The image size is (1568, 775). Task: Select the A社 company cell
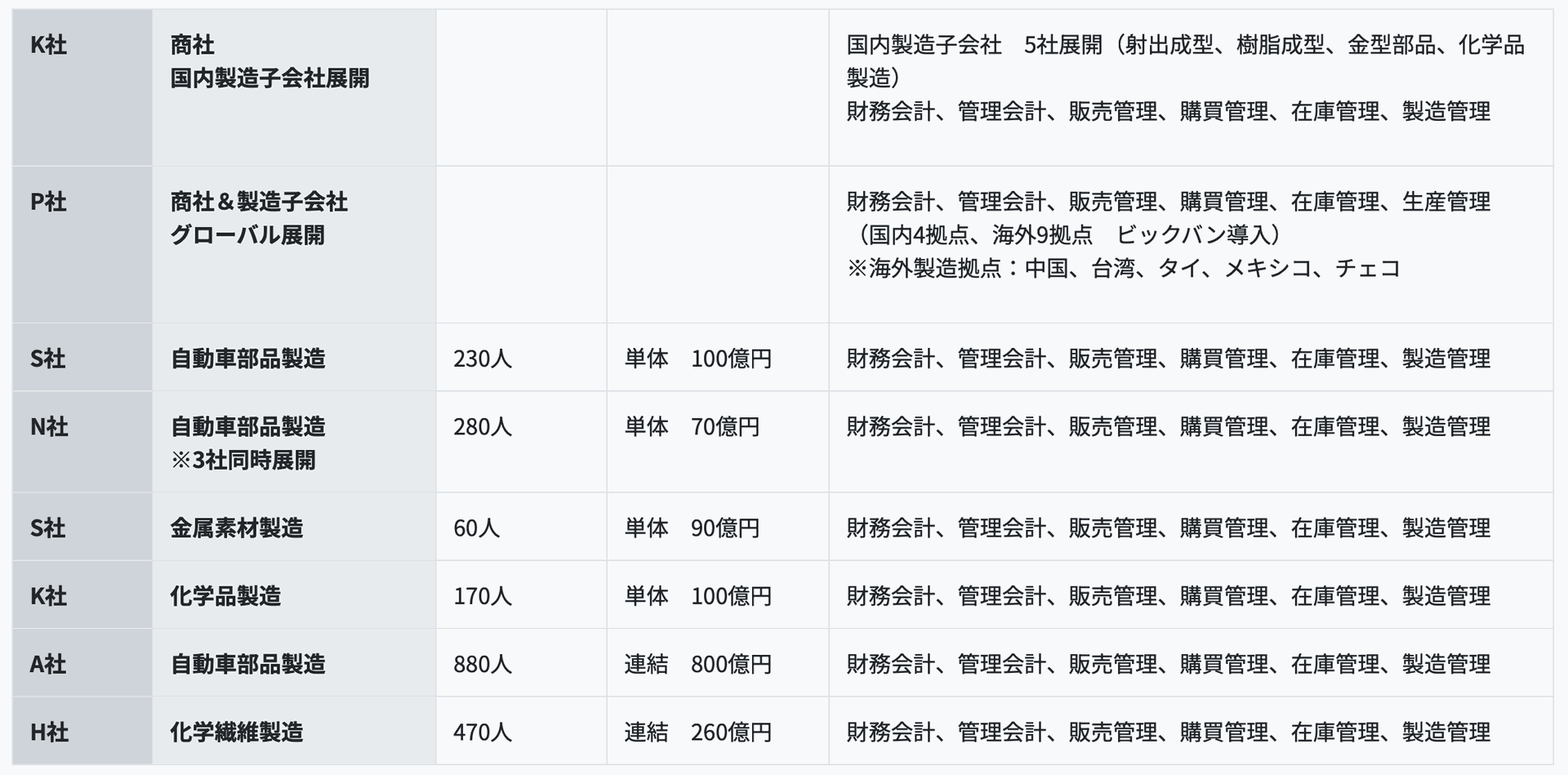coord(82,663)
